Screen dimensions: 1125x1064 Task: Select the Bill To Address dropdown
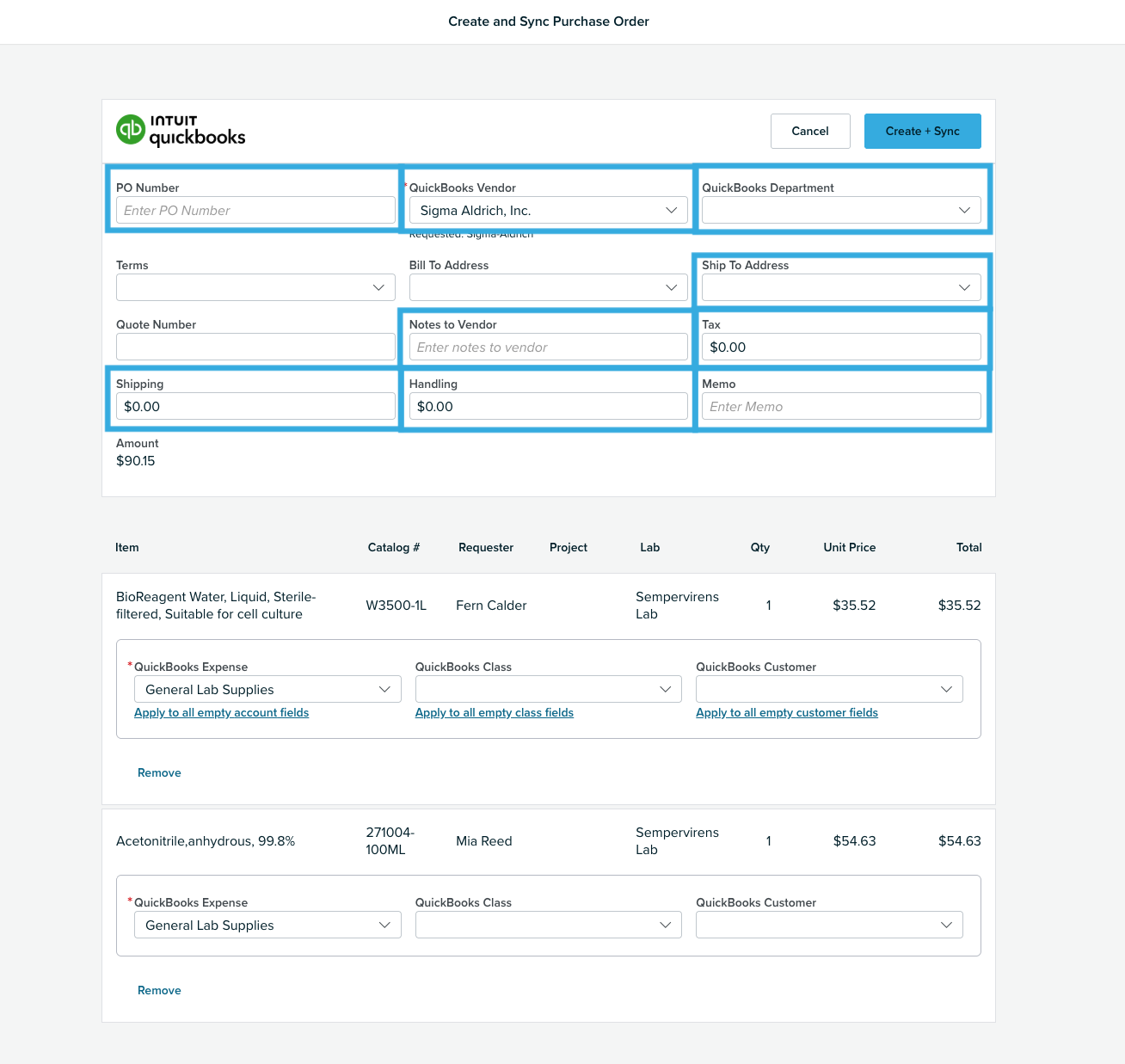point(549,287)
